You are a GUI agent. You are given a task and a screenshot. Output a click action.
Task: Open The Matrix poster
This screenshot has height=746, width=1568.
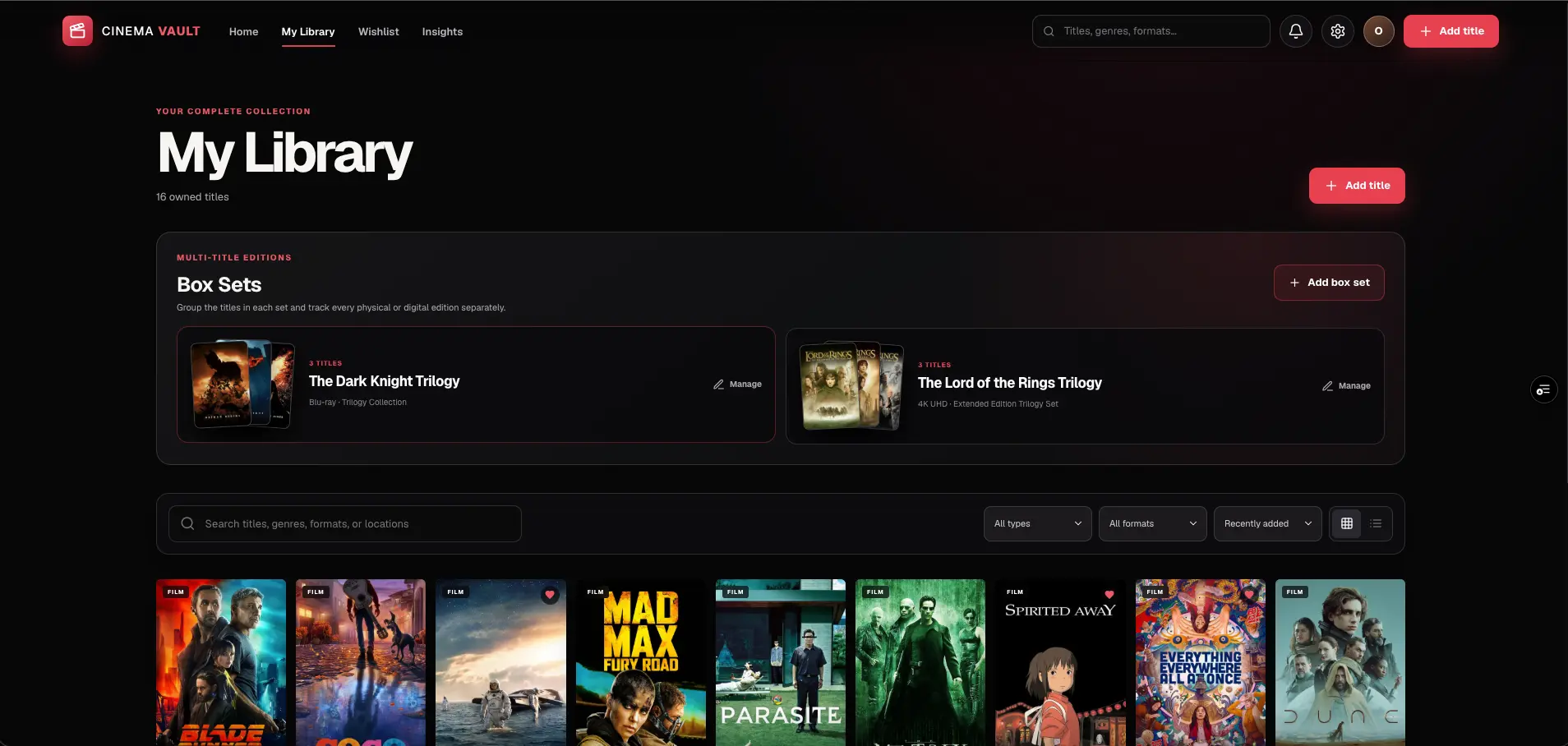point(920,662)
